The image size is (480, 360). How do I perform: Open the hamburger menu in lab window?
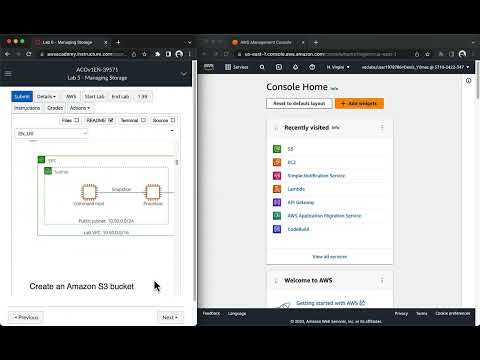[x=8, y=73]
